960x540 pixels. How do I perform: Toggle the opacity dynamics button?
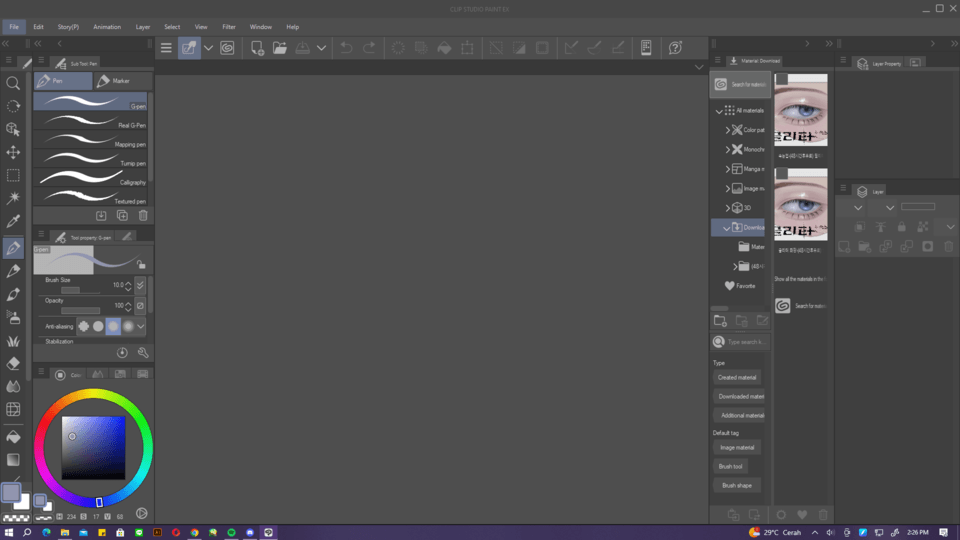coord(140,306)
